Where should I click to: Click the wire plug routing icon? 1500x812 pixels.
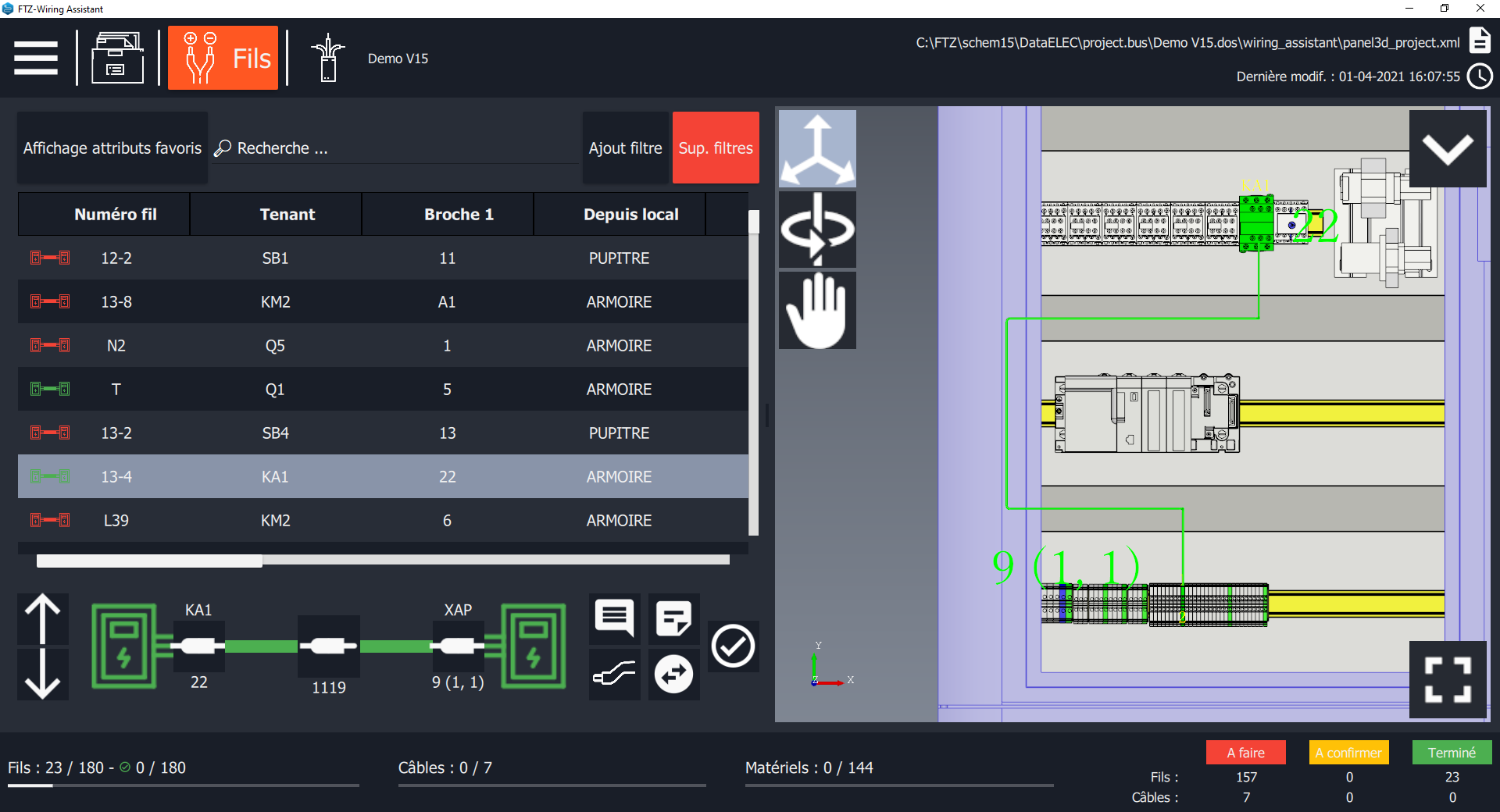614,675
